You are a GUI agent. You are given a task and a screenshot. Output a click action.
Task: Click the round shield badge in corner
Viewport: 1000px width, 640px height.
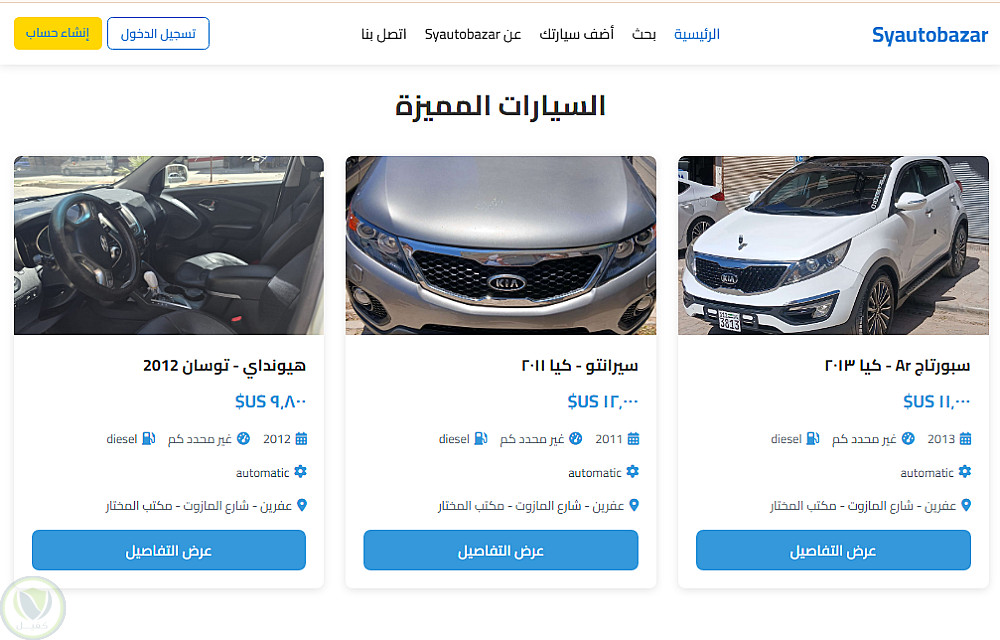[x=32, y=607]
